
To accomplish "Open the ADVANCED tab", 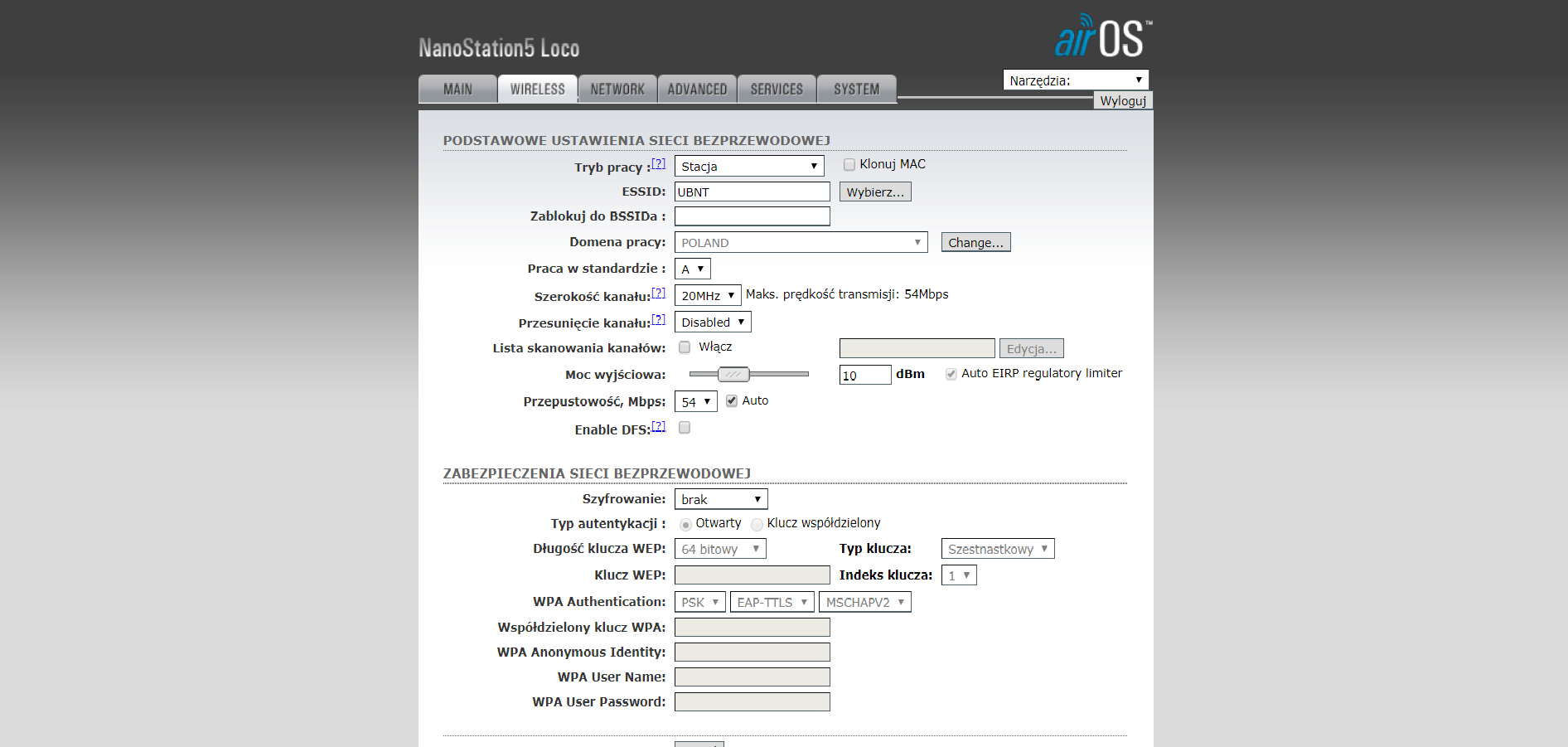I will 697,89.
